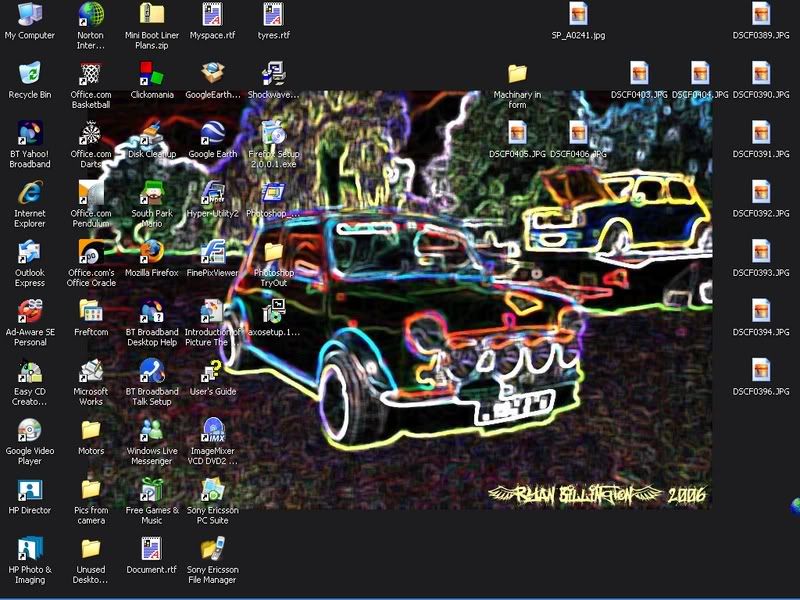Image resolution: width=800 pixels, height=600 pixels.
Task: Click Sony Ericsson PC Suite icon
Action: point(212,490)
